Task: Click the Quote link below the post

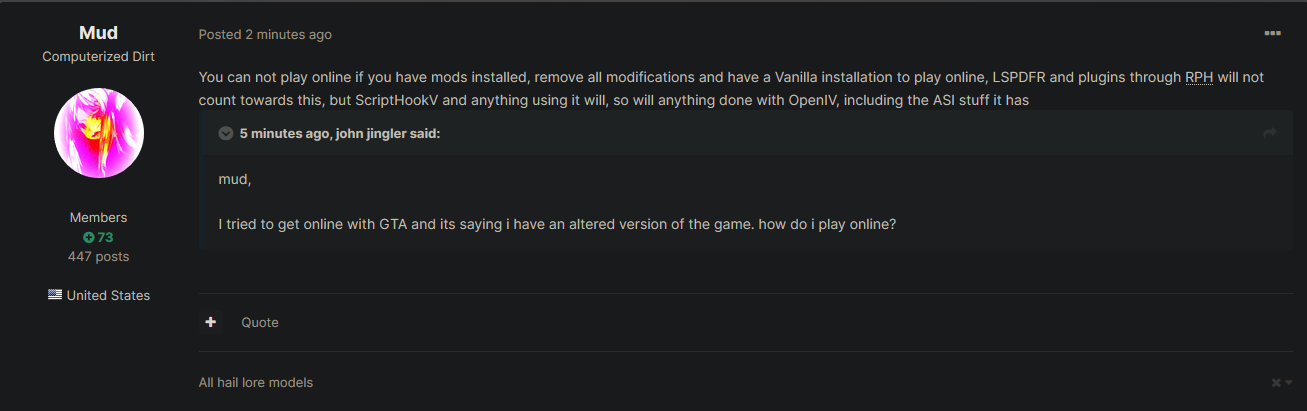Action: pyautogui.click(x=260, y=322)
